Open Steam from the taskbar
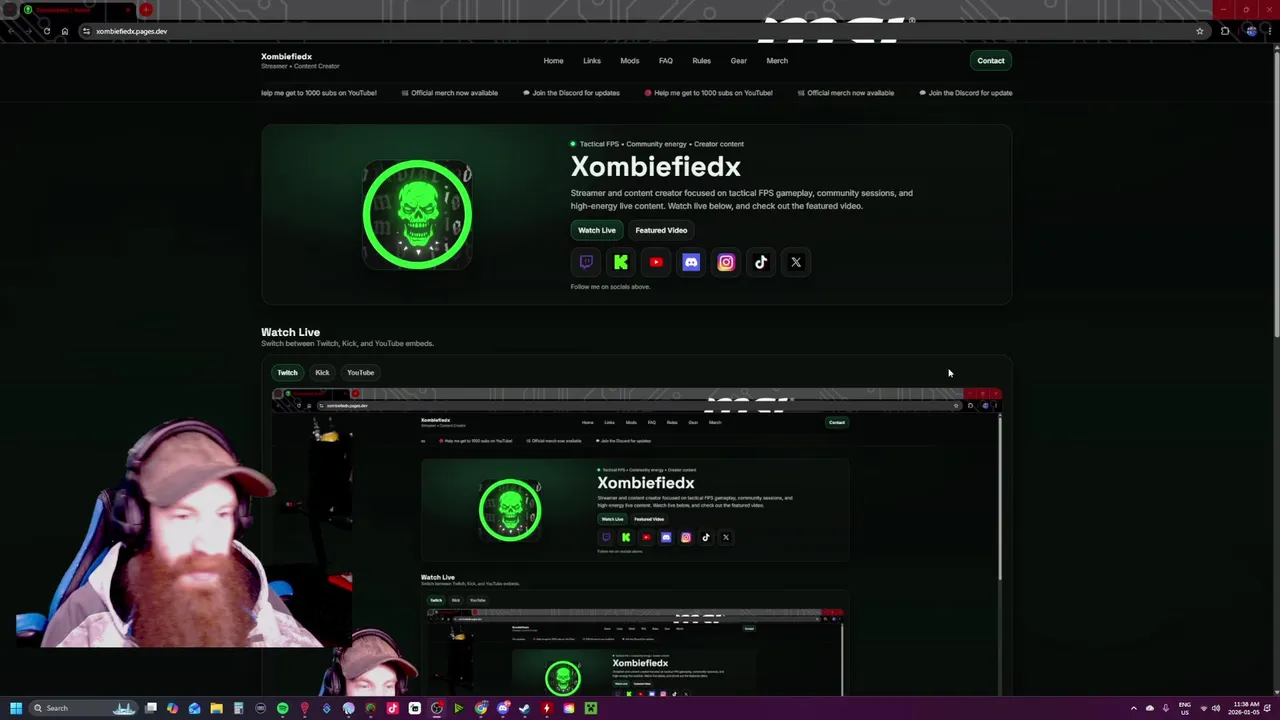This screenshot has width=1280, height=720. click(524, 708)
